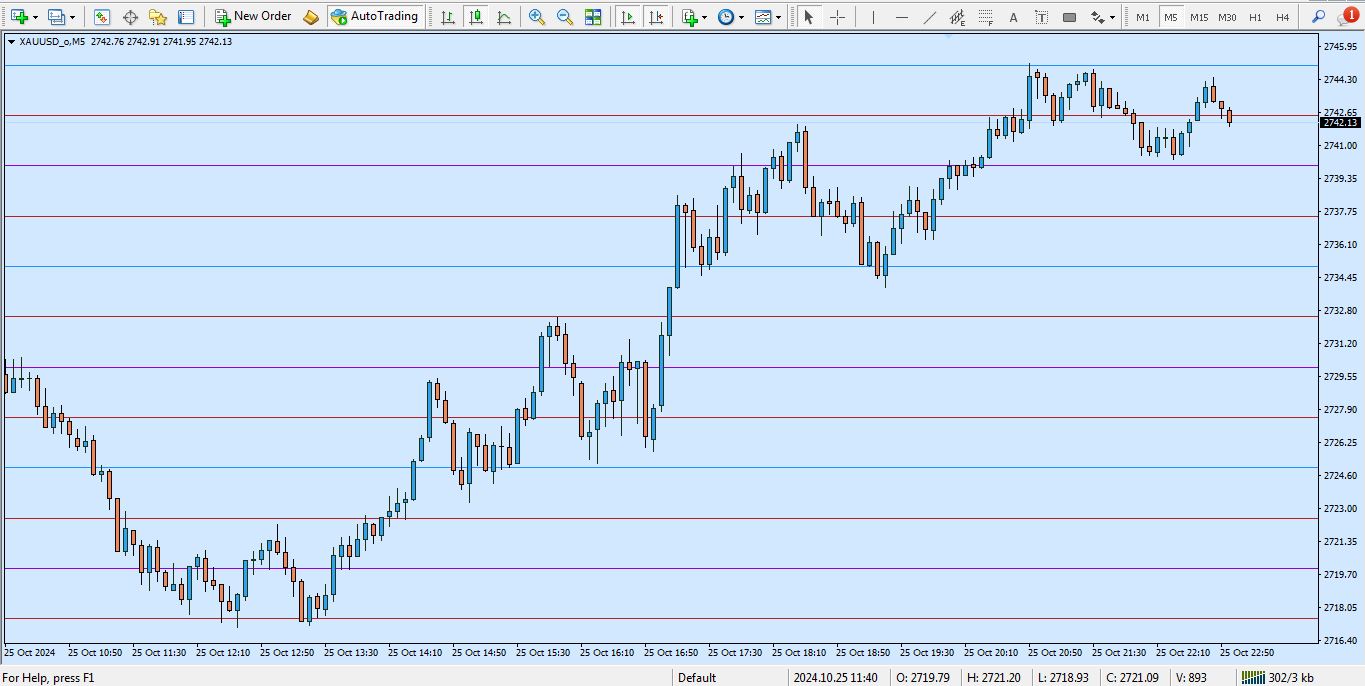Image resolution: width=1365 pixels, height=686 pixels.
Task: Select the trendline drawing tool
Action: [x=930, y=17]
